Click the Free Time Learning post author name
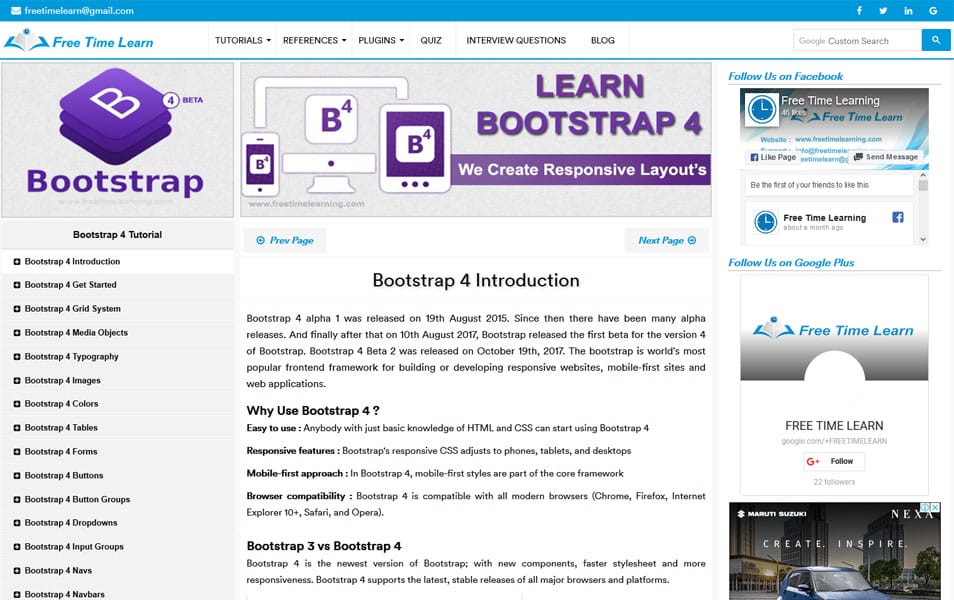Screen dimensions: 954x600 [x=824, y=218]
